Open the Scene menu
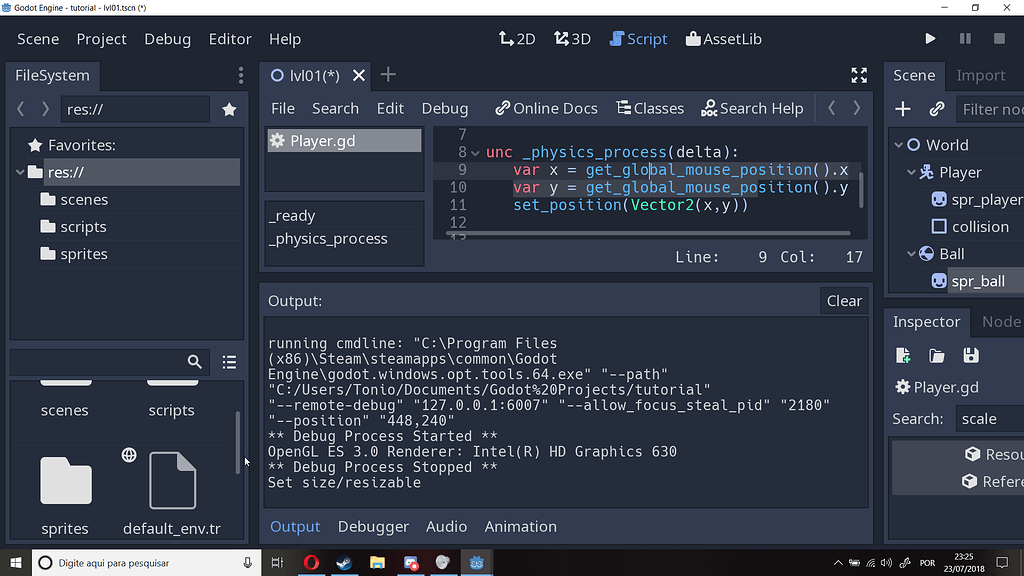Viewport: 1024px width, 576px height. 38,39
